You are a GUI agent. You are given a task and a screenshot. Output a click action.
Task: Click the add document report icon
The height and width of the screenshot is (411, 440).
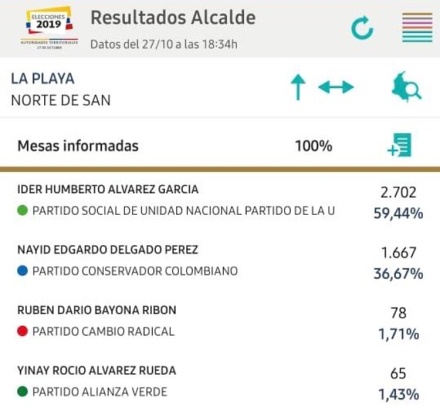tap(400, 145)
